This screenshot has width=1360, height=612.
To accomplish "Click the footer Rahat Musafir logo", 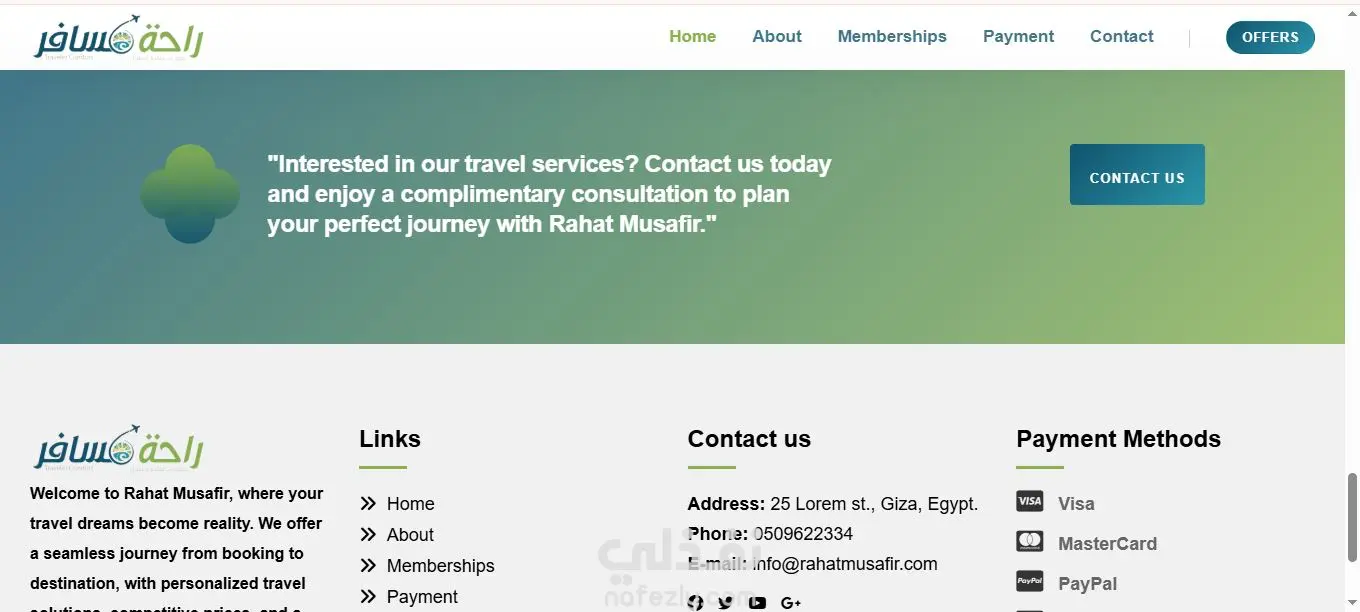I will click(x=119, y=447).
